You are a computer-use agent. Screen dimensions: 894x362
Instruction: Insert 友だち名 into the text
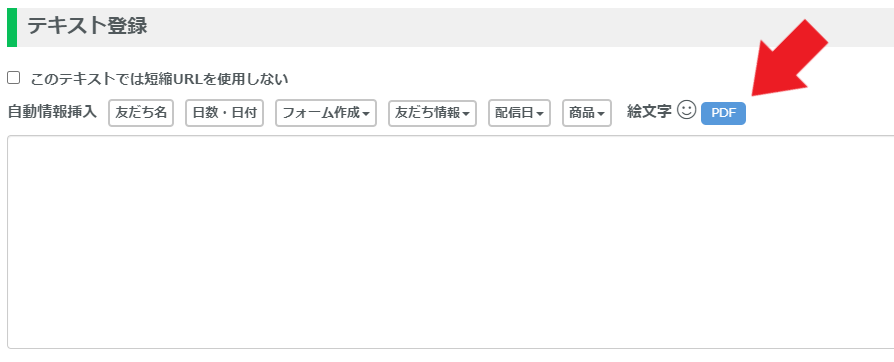pyautogui.click(x=141, y=113)
